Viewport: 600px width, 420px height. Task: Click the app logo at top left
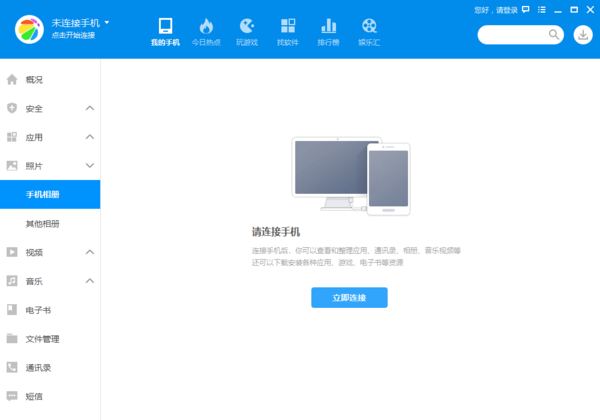point(28,29)
